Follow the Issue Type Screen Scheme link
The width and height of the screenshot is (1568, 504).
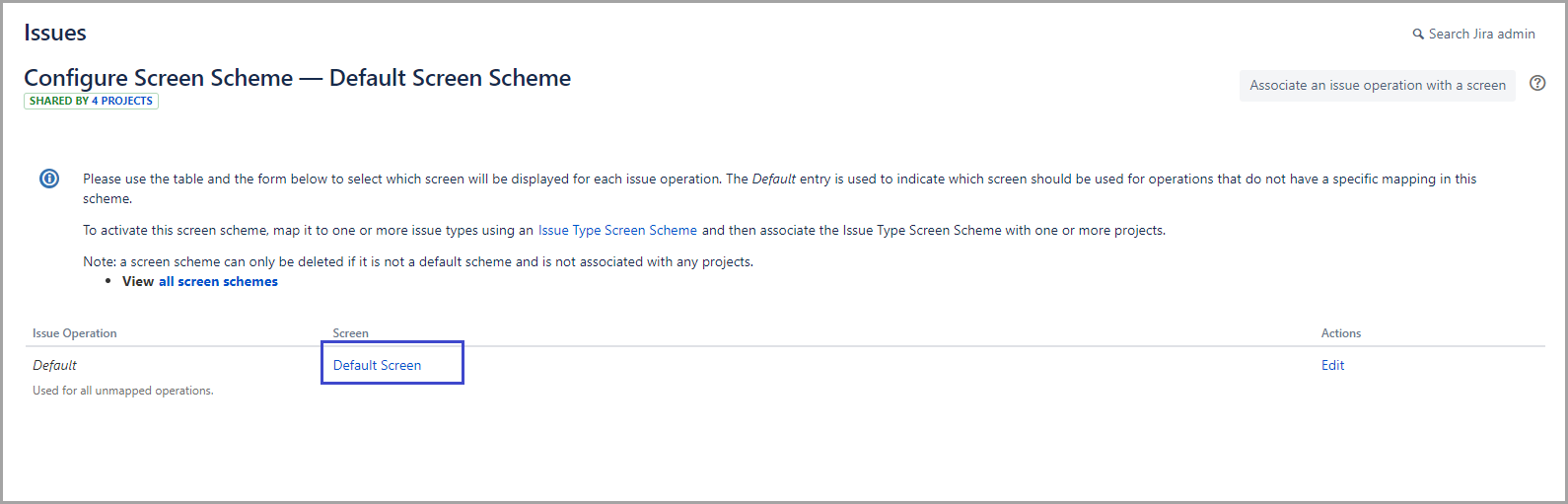click(617, 230)
